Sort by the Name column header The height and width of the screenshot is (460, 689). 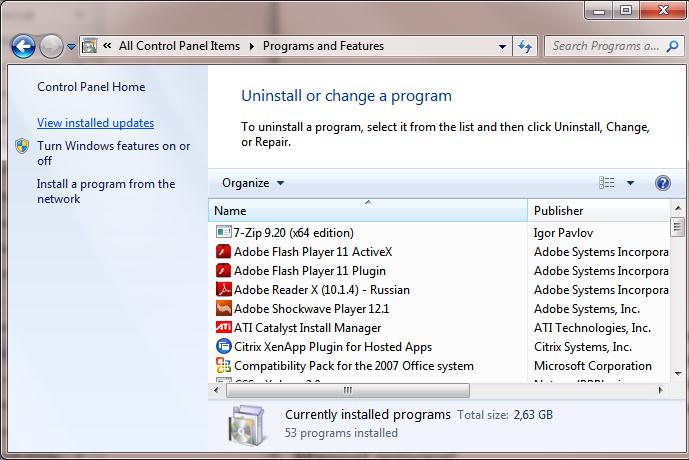pyautogui.click(x=368, y=210)
